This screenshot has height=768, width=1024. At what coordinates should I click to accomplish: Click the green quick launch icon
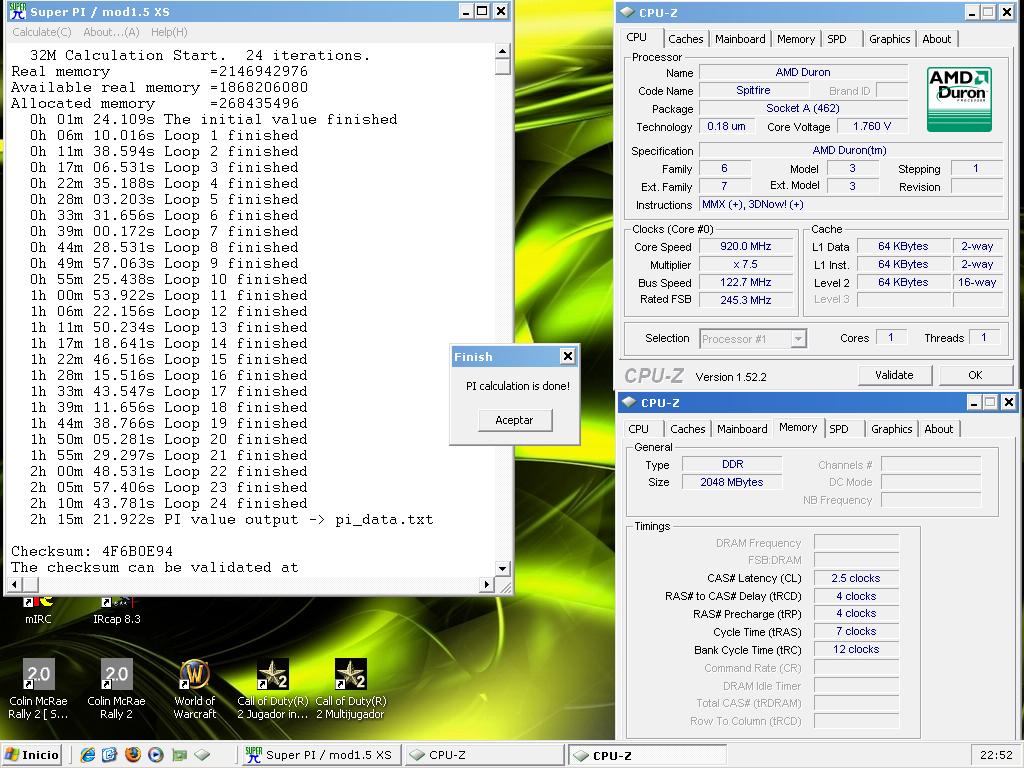point(179,755)
